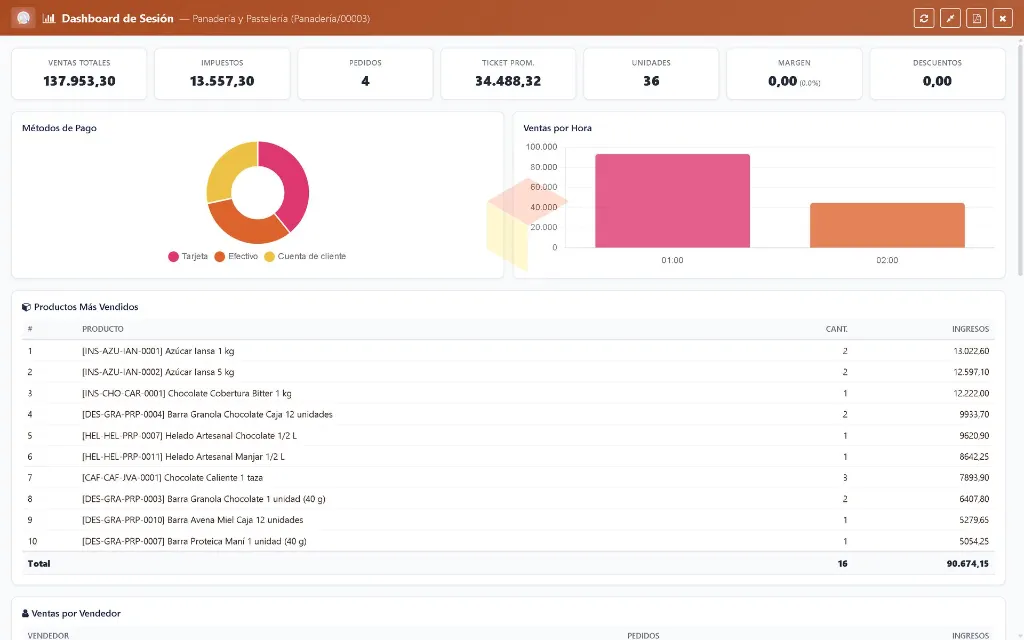The width and height of the screenshot is (1024, 640).
Task: Export dashboard using PDF icon
Action: (x=976, y=18)
